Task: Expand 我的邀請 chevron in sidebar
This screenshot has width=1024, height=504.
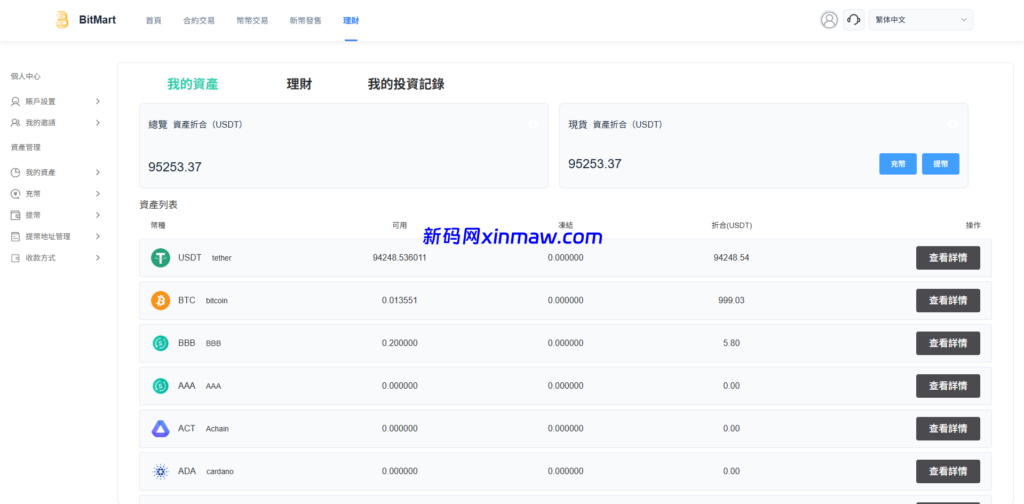Action: pos(97,123)
